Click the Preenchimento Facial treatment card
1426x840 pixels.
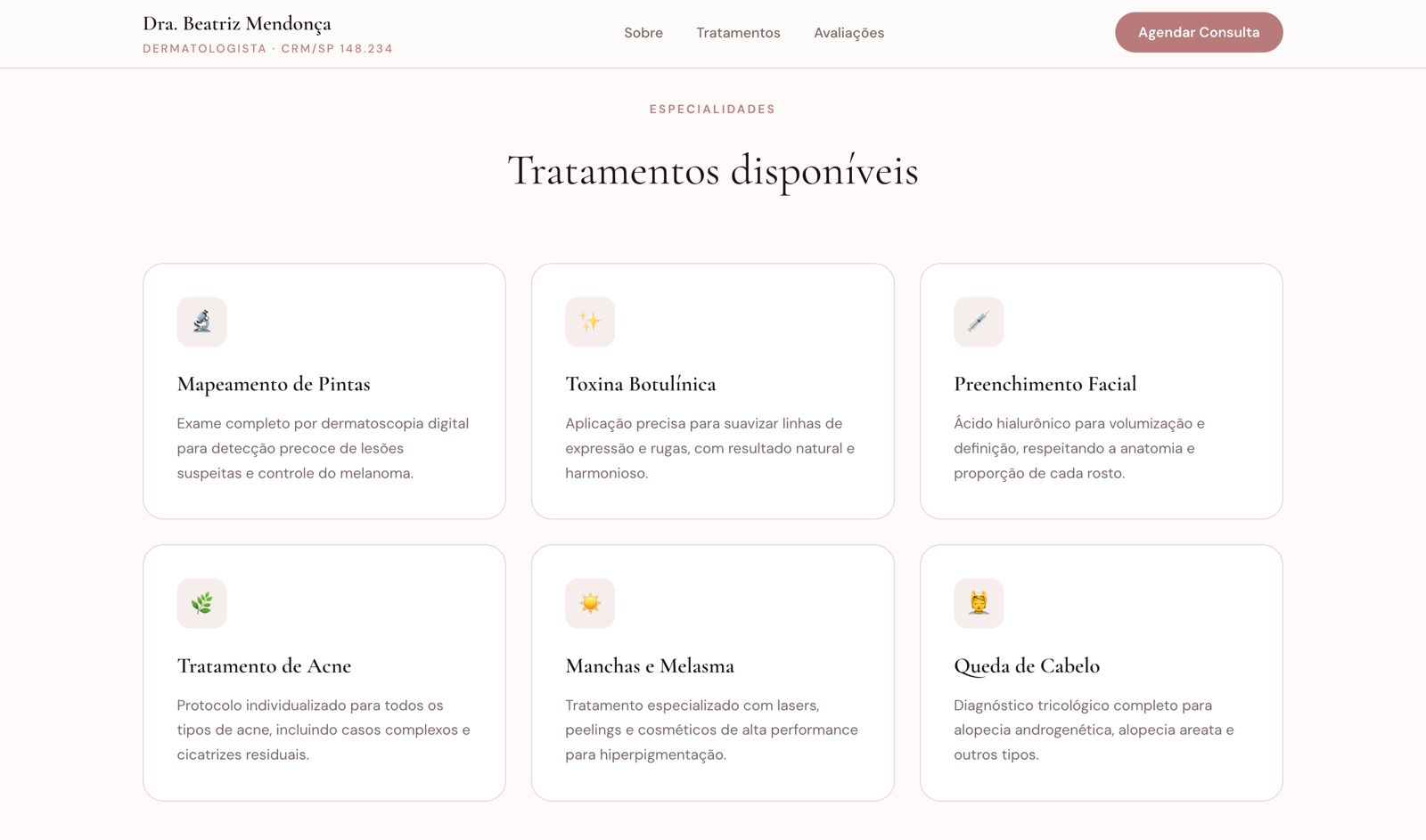pos(1102,390)
